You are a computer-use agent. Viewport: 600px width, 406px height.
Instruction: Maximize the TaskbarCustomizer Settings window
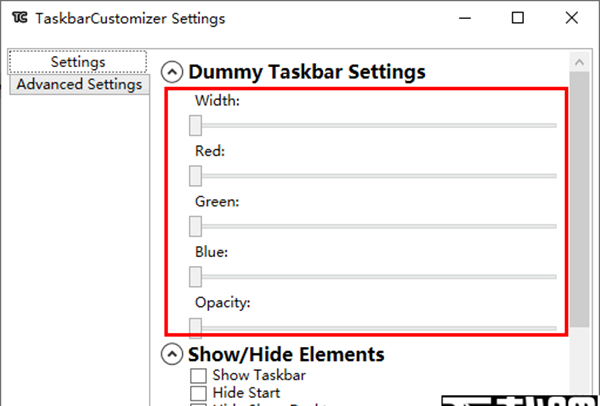coord(518,18)
